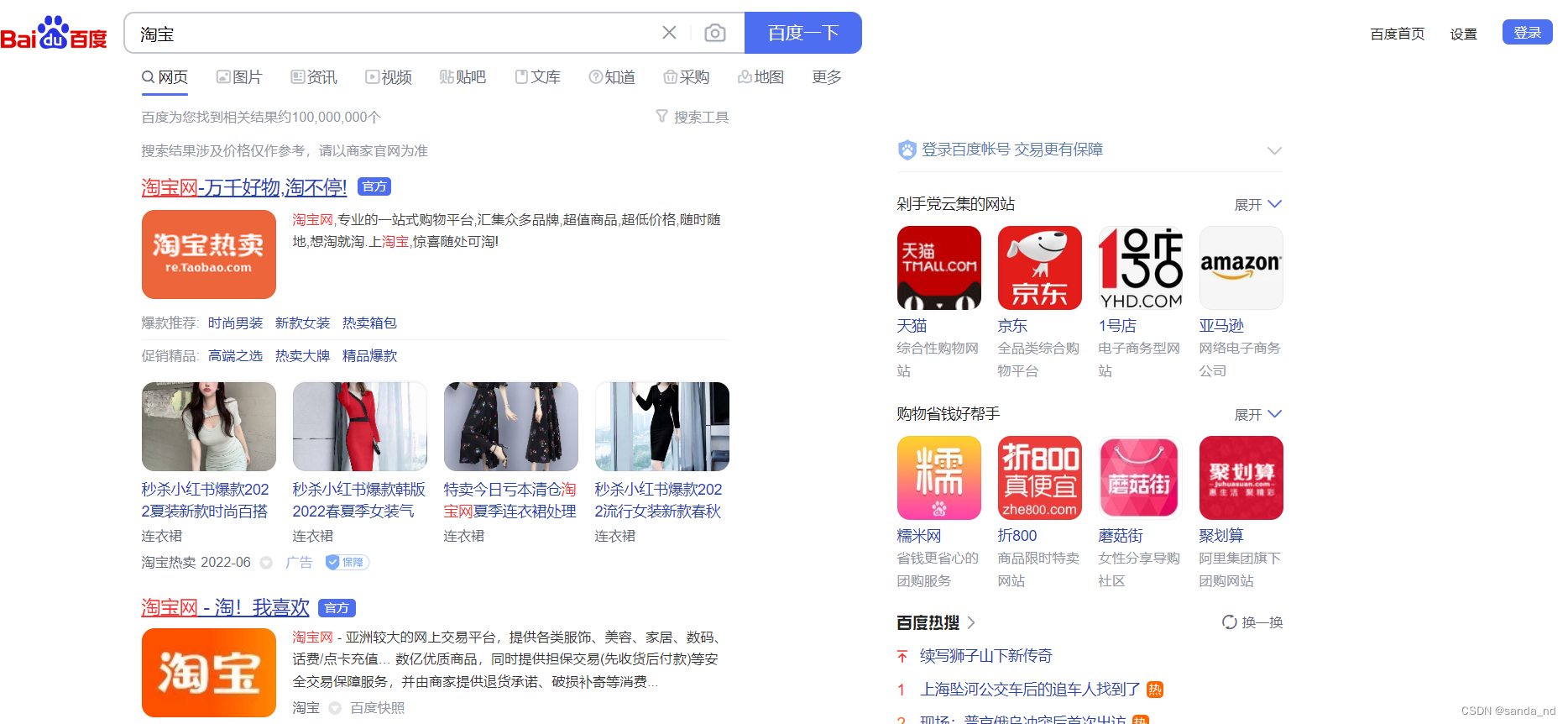Open the 高端之选 link
Image resolution: width=1568 pixels, height=724 pixels.
(x=236, y=356)
